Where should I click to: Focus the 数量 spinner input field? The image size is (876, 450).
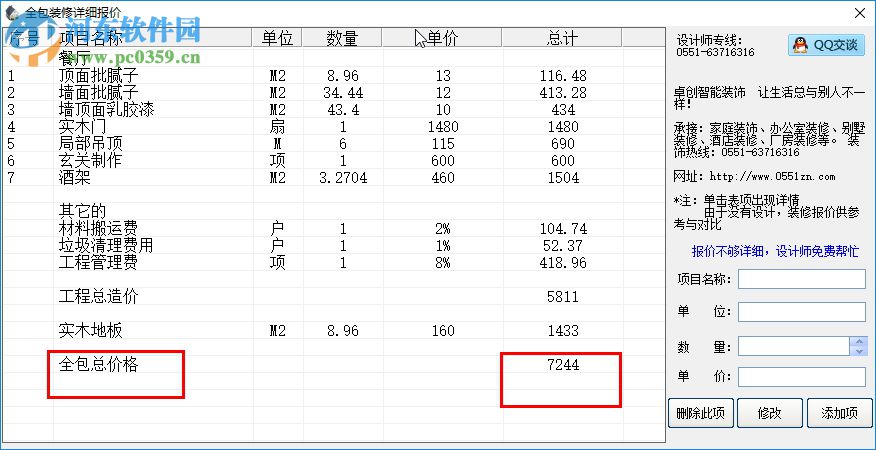pos(794,346)
